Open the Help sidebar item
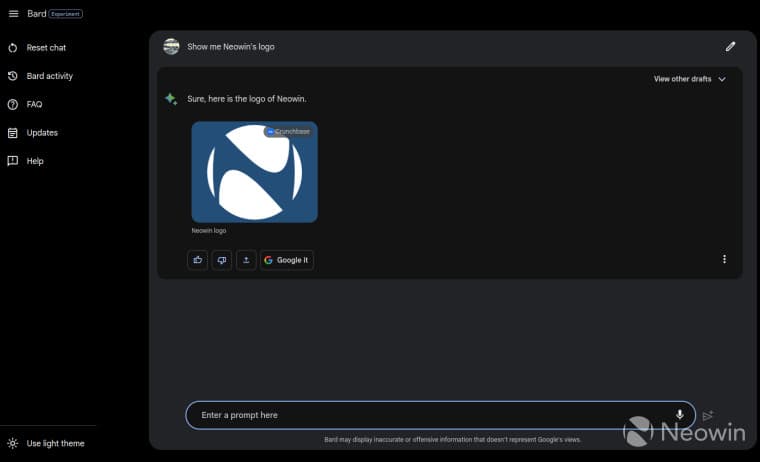The width and height of the screenshot is (760, 462). point(35,161)
